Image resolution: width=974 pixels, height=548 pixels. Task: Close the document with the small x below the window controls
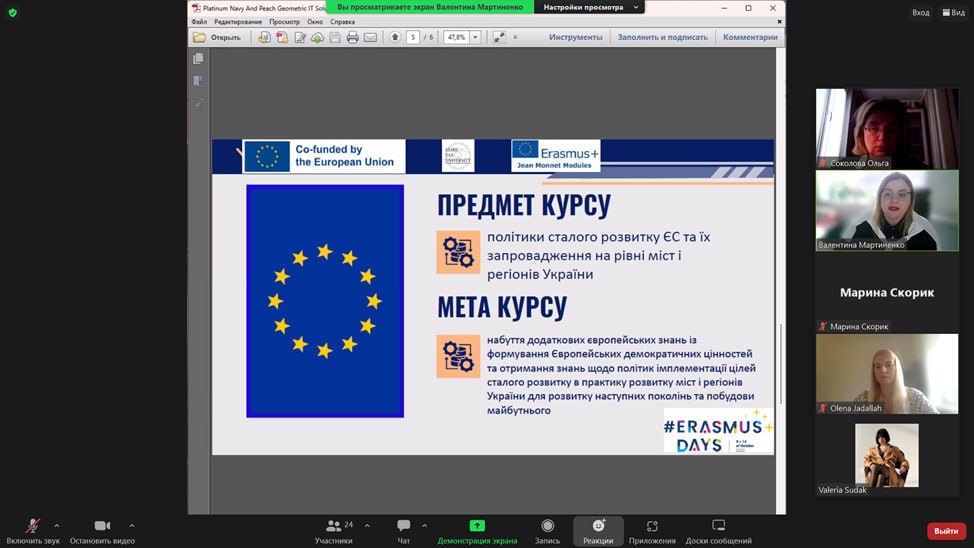pos(780,22)
